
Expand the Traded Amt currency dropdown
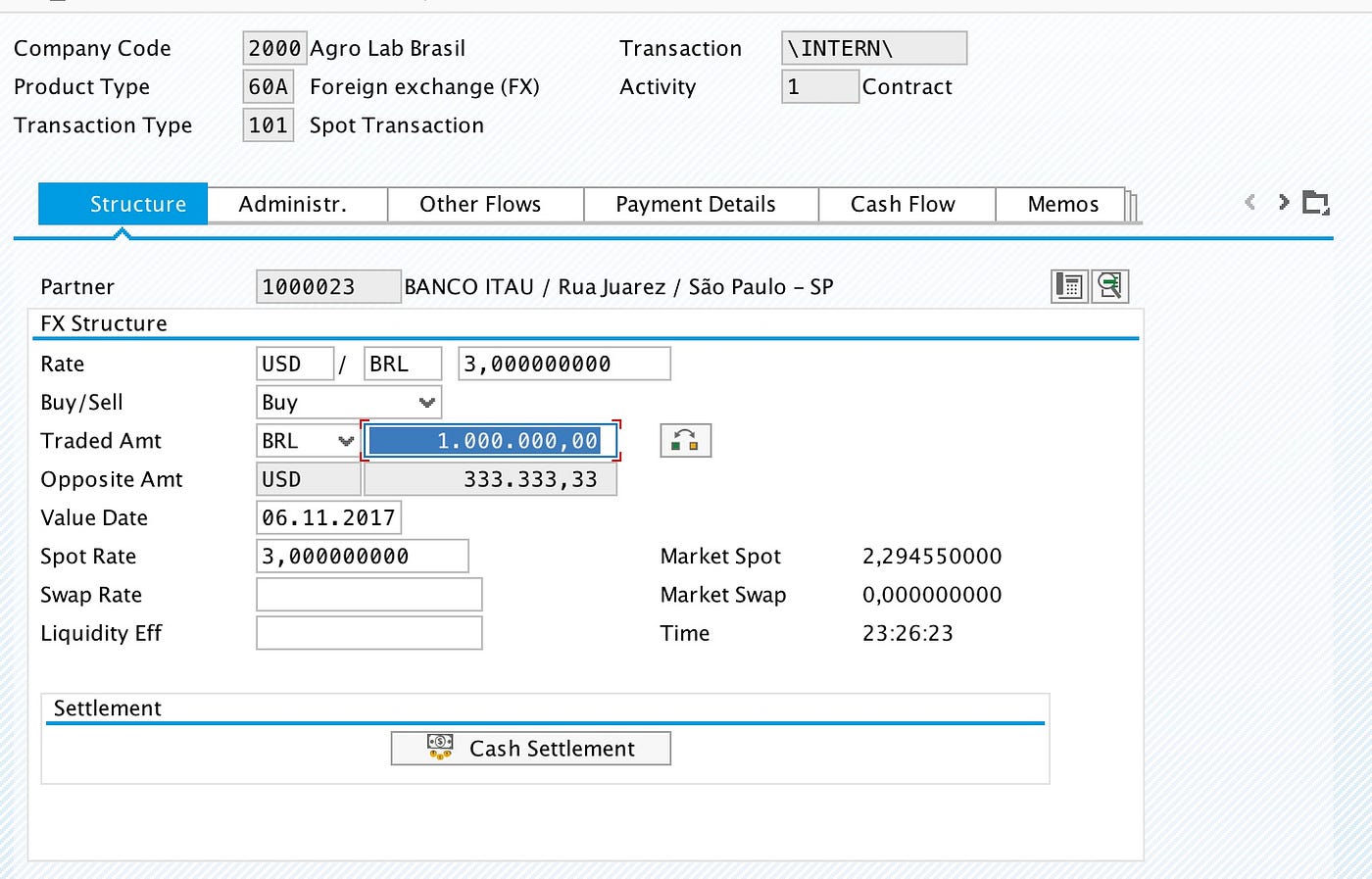tap(345, 441)
